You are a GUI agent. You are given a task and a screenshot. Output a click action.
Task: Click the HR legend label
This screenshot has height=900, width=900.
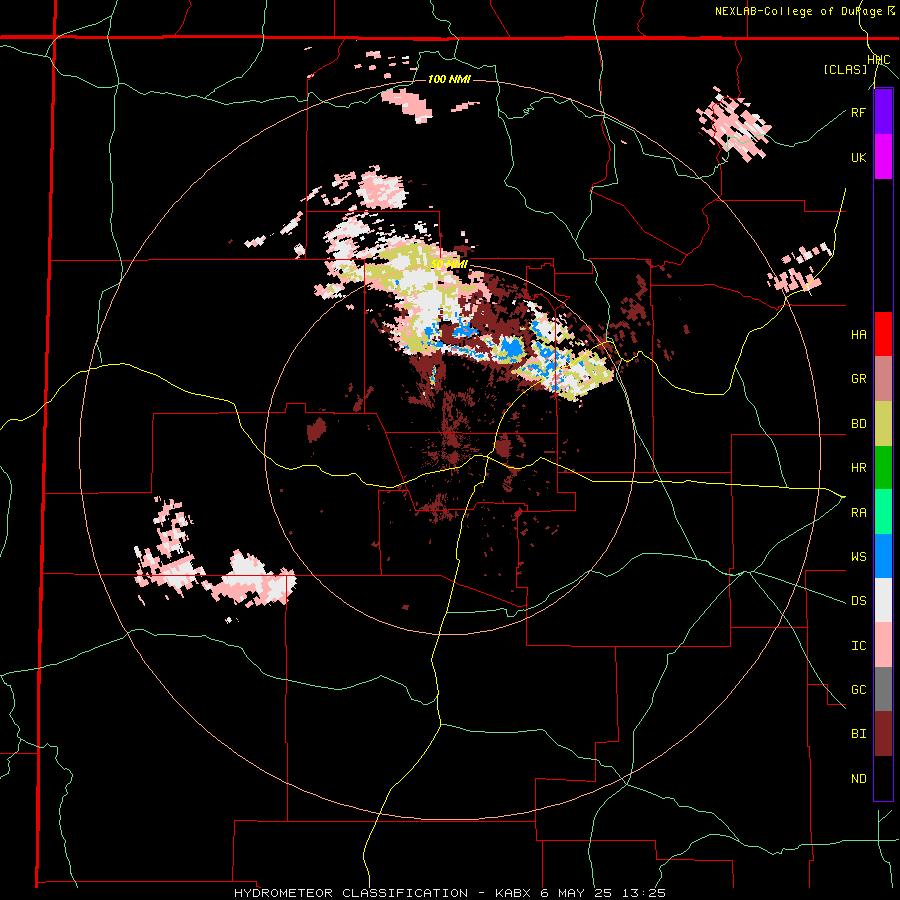[858, 468]
